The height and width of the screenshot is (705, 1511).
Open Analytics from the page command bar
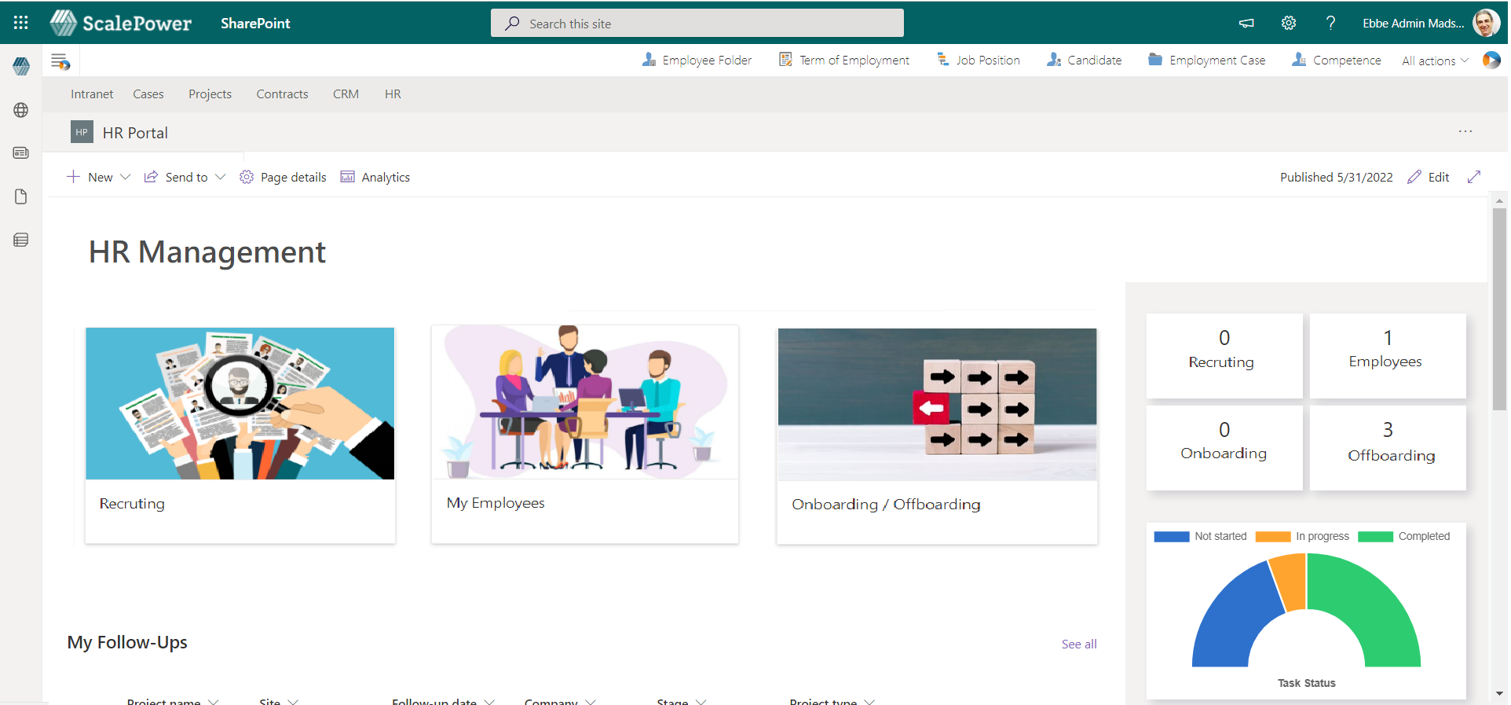pos(375,177)
